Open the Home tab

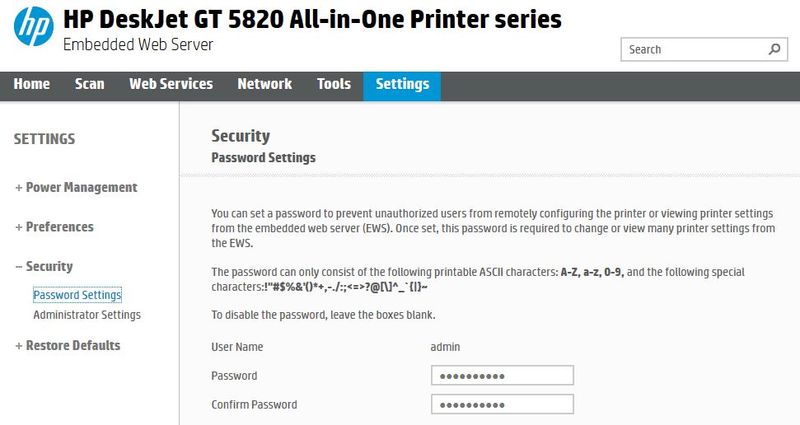click(32, 84)
